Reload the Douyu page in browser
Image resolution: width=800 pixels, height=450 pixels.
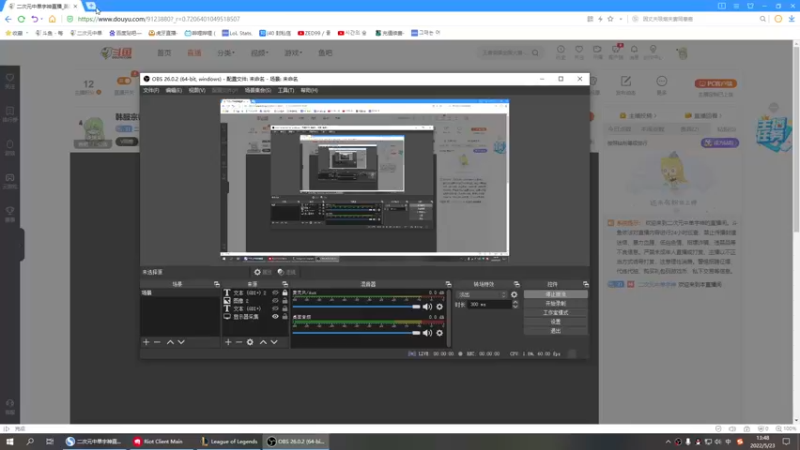coord(21,19)
